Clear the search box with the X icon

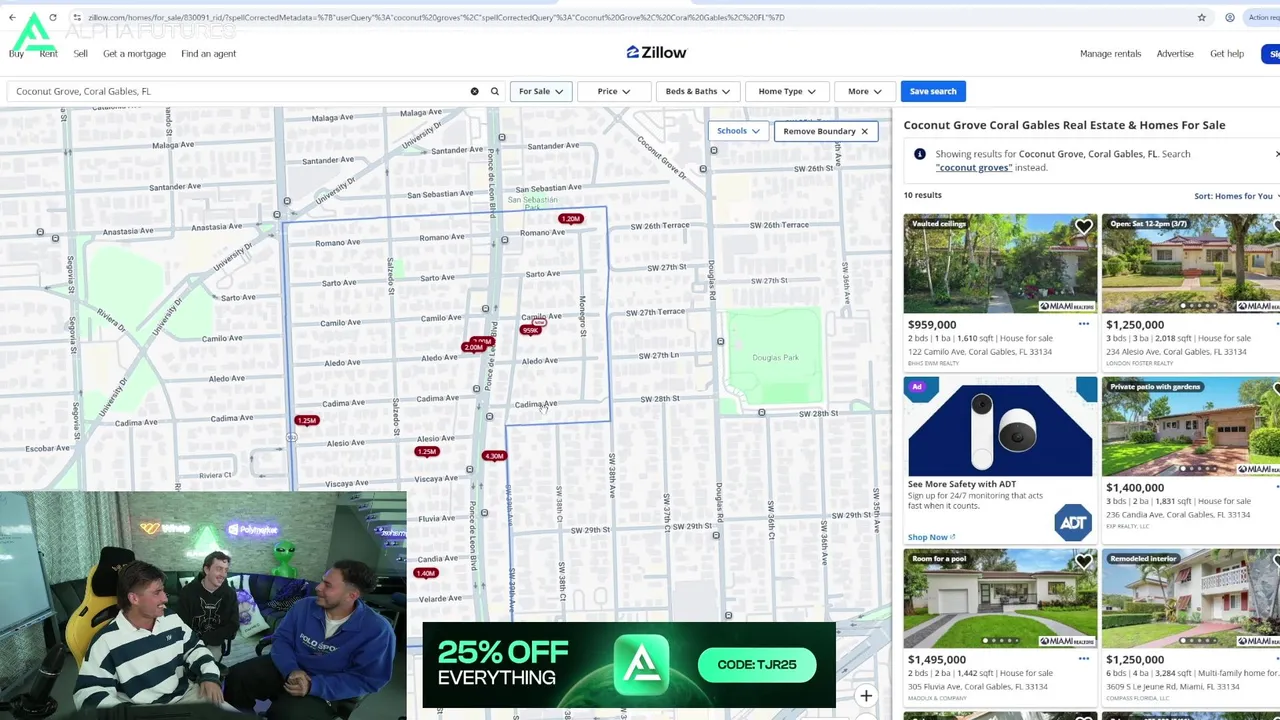click(474, 91)
